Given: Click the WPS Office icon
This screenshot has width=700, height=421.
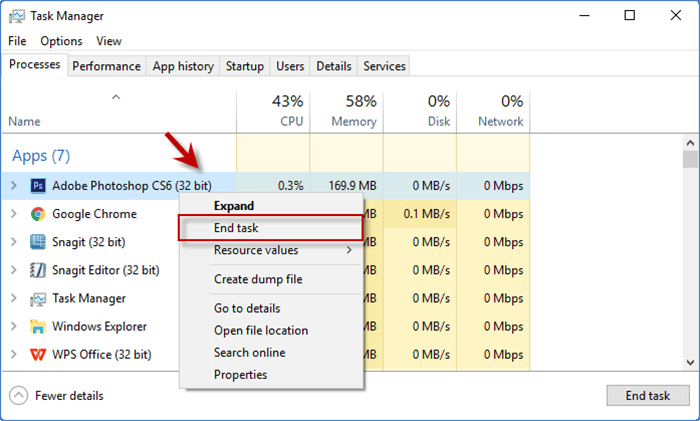Looking at the screenshot, I should pyautogui.click(x=38, y=354).
